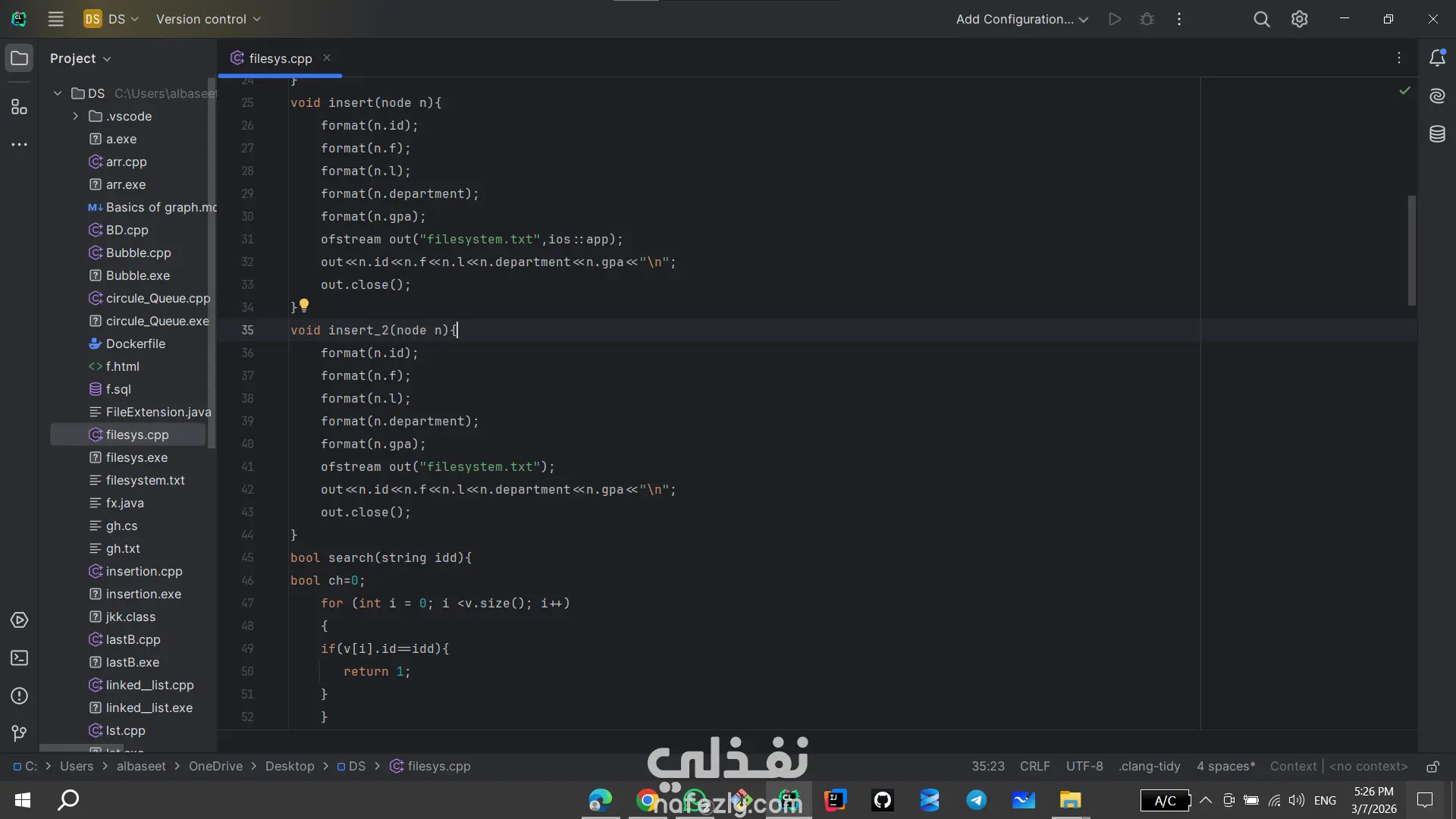Open the Notifications bell icon
This screenshot has height=819, width=1456.
tap(1437, 58)
